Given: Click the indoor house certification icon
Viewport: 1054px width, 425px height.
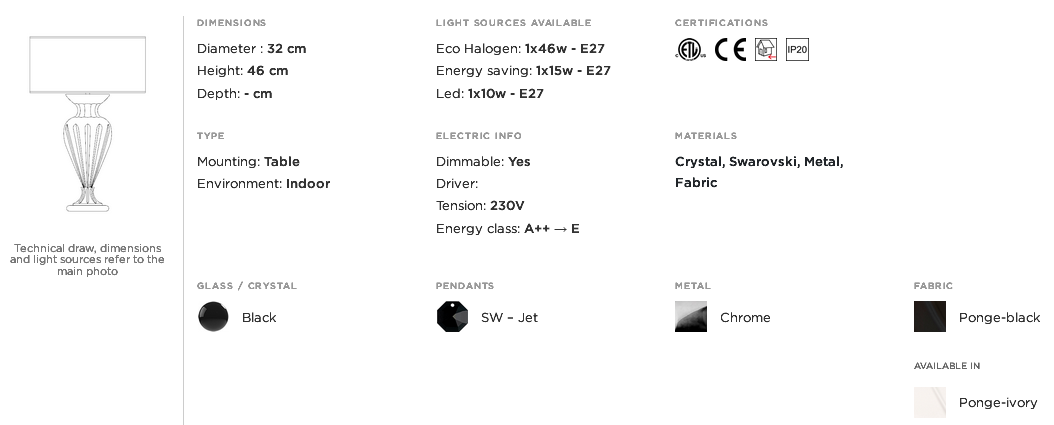Looking at the screenshot, I should pos(766,50).
